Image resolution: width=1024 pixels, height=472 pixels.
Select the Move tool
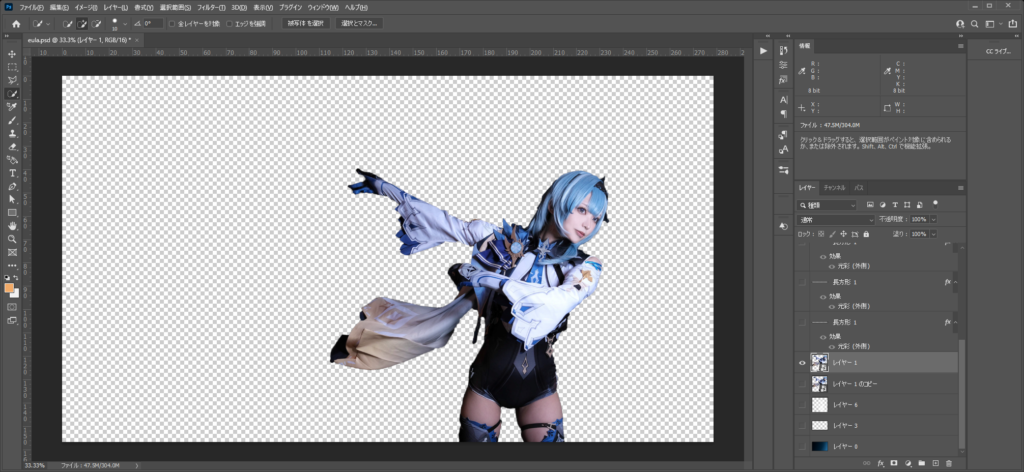point(12,54)
